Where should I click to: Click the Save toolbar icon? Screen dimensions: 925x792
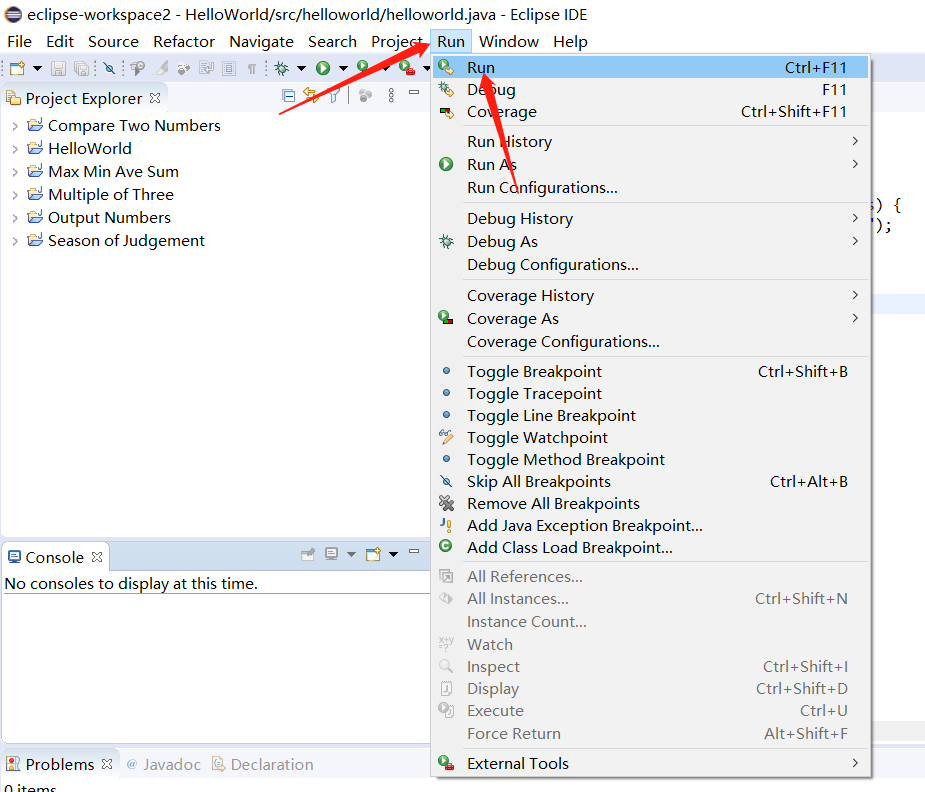pyautogui.click(x=58, y=68)
